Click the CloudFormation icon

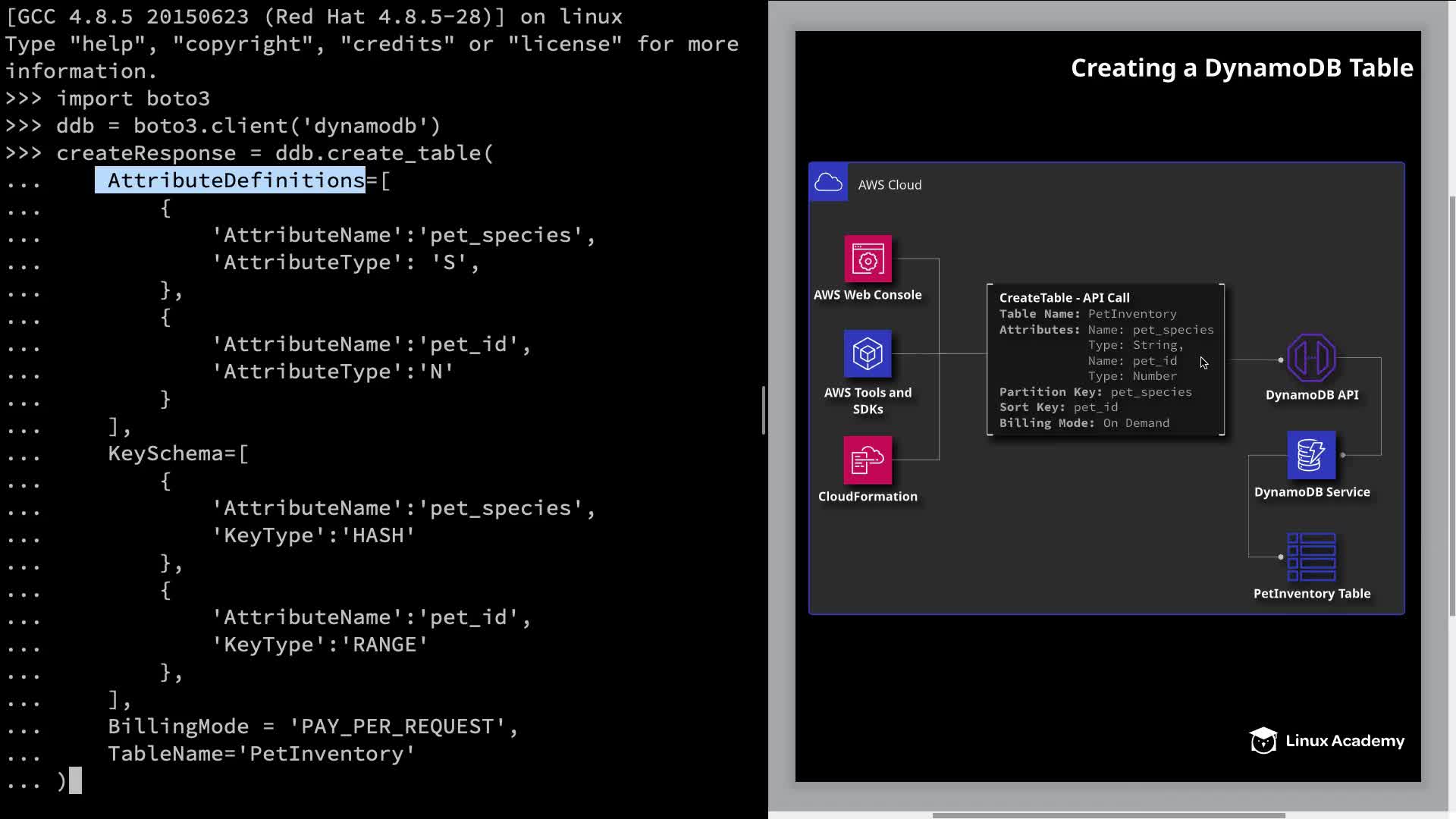pos(868,460)
